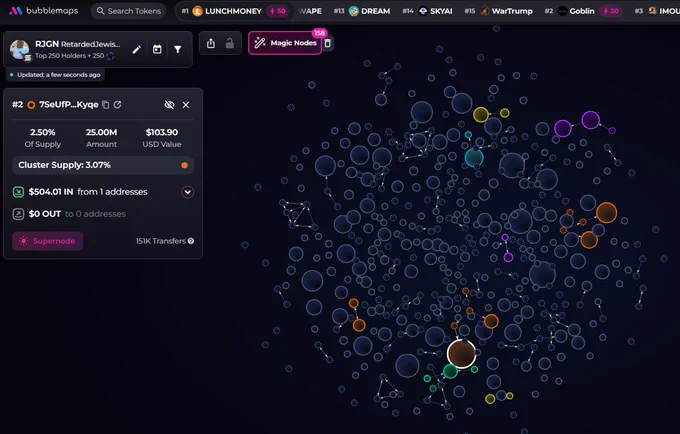Open the help icon next to 151K Transfers
Viewport: 680px width, 434px height.
(191, 241)
